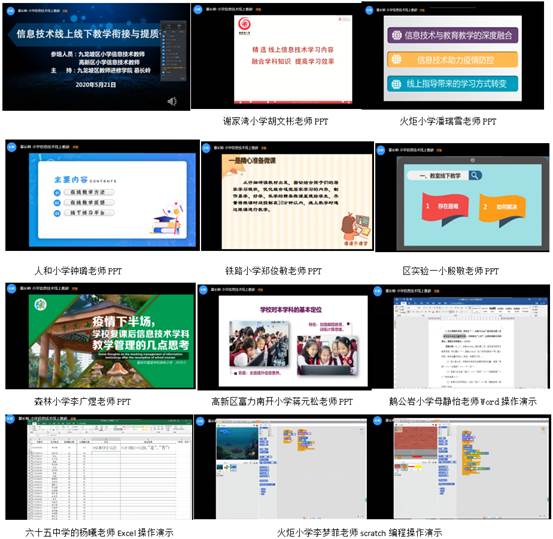
Task: Click the 线上指导带来的学习方式转变 teal banner
Action: [452, 84]
